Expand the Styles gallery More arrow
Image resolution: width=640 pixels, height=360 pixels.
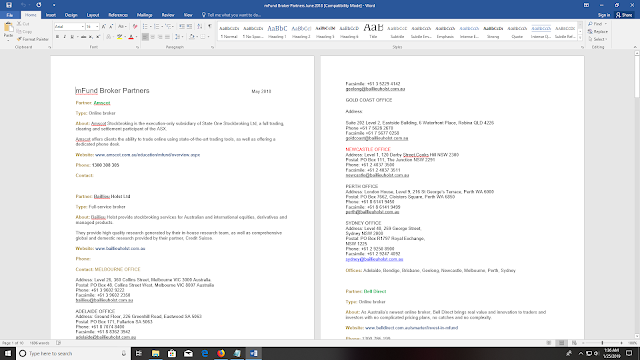tap(580, 38)
